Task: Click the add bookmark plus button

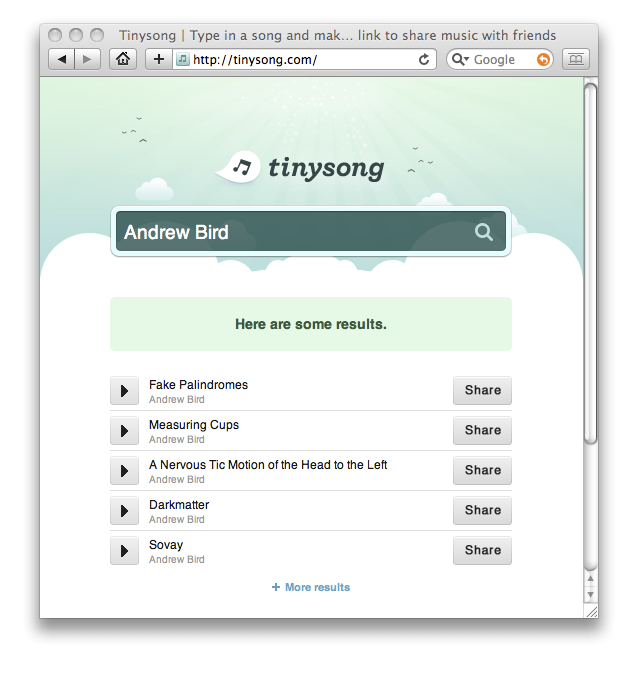Action: click(158, 59)
